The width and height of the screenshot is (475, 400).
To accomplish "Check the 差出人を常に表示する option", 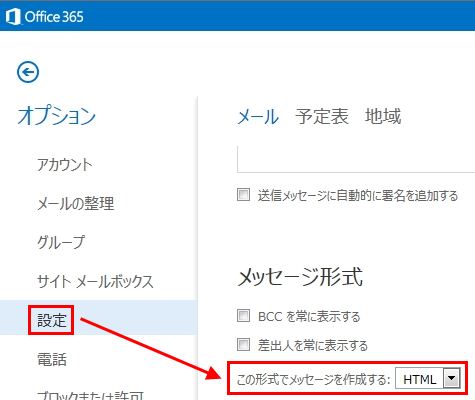I will tap(243, 344).
